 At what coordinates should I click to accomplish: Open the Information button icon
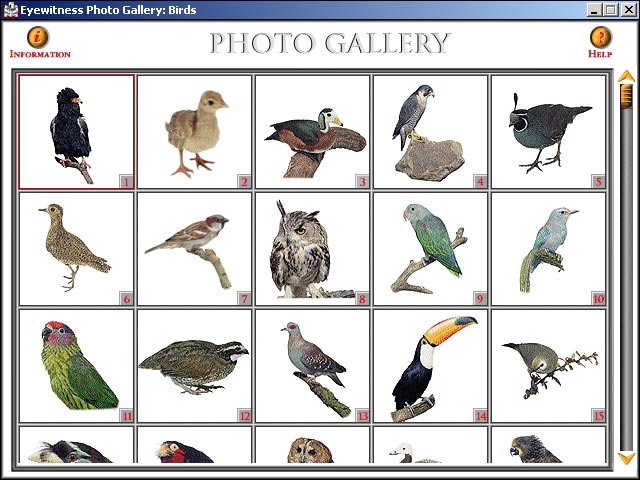click(38, 37)
